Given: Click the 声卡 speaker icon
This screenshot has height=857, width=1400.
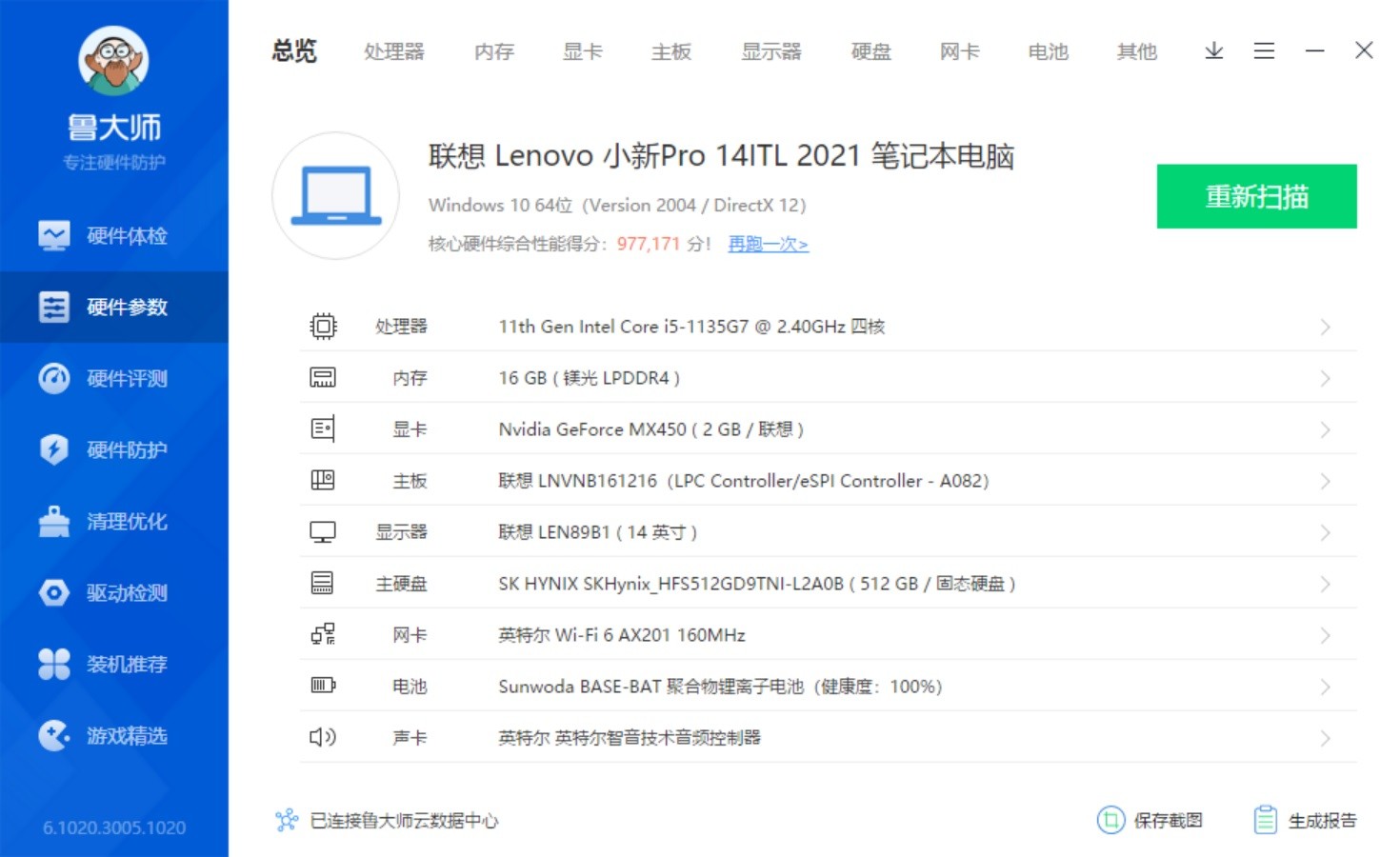Looking at the screenshot, I should pyautogui.click(x=323, y=737).
